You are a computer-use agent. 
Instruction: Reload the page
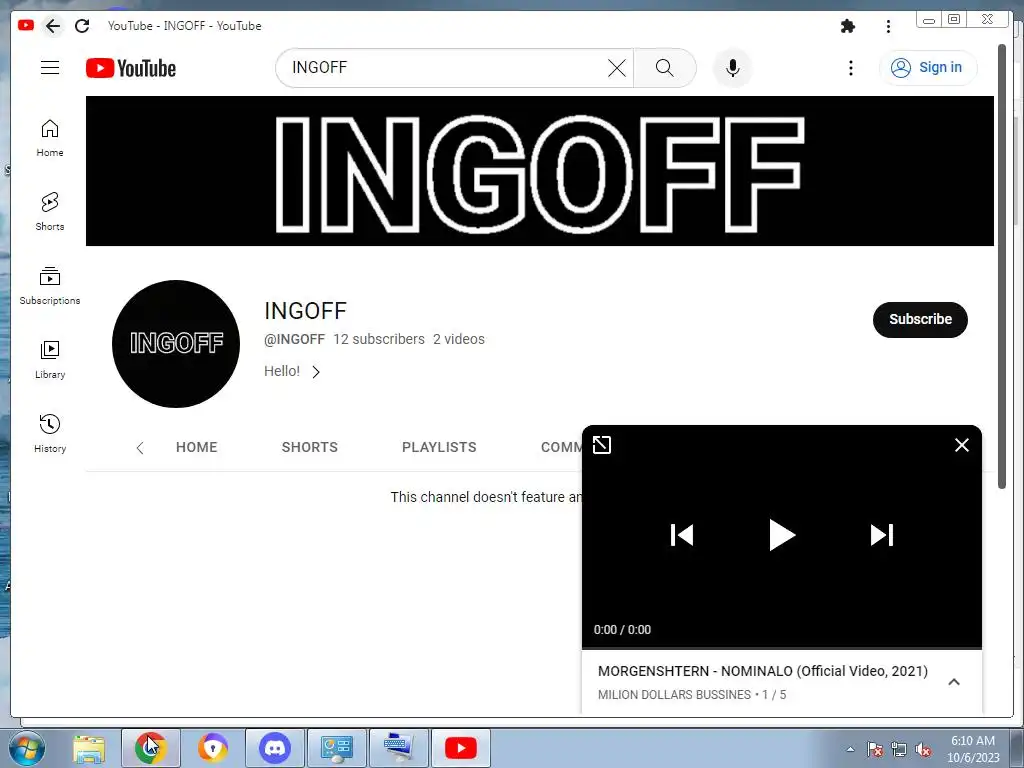pyautogui.click(x=82, y=26)
